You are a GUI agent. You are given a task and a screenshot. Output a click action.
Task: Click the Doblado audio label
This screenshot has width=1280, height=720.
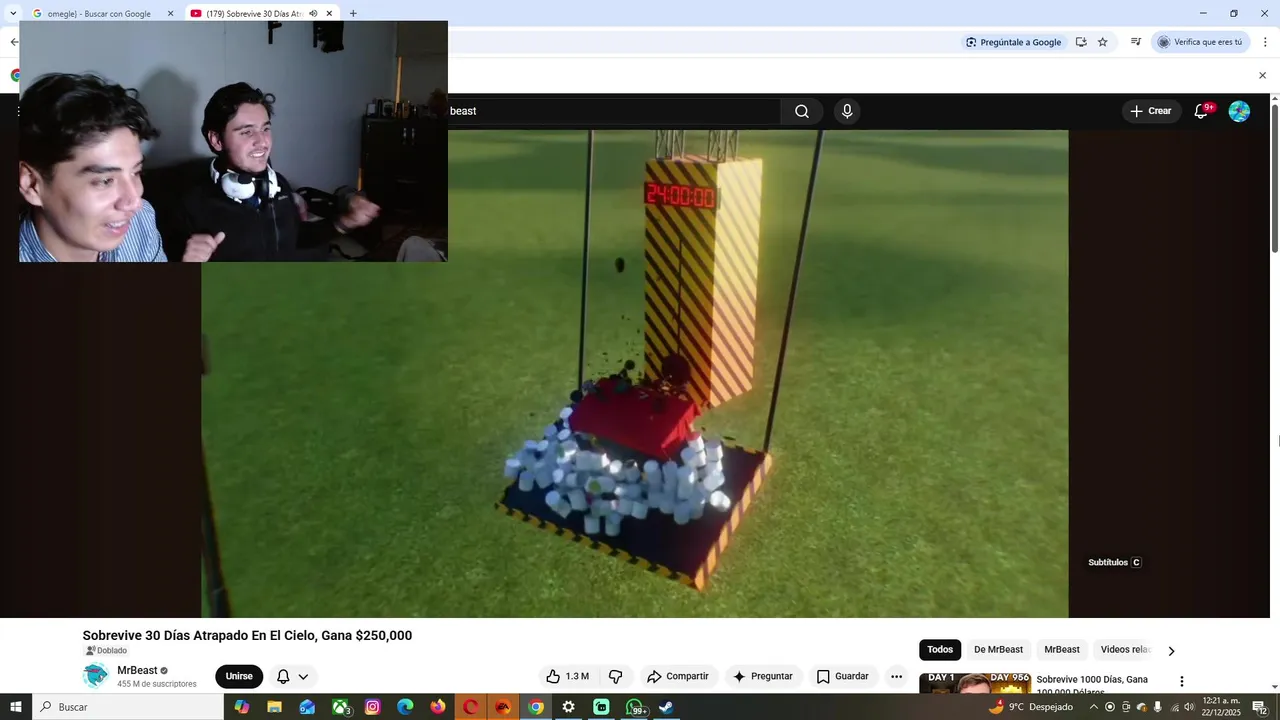click(x=105, y=651)
